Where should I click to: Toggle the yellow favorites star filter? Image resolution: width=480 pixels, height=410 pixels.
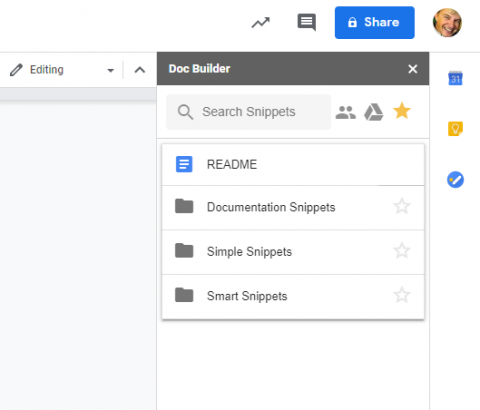402,111
